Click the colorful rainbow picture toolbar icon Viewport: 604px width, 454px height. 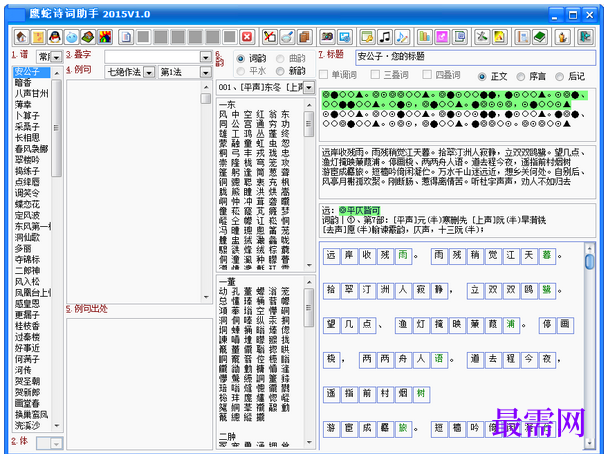[105, 37]
